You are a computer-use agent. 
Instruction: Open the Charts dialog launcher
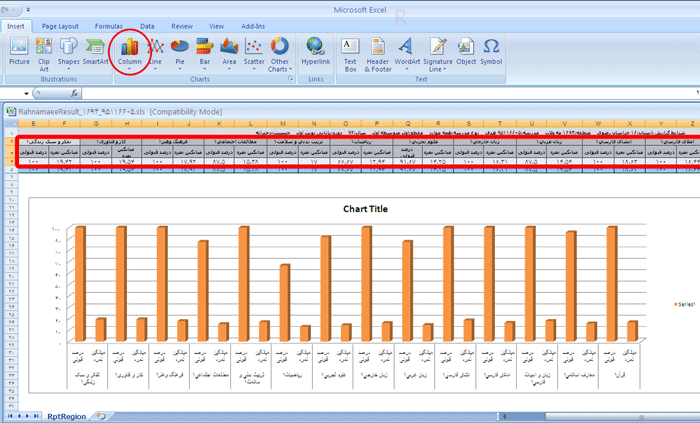(290, 79)
